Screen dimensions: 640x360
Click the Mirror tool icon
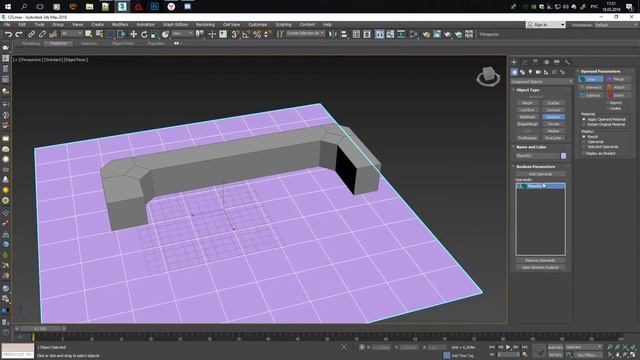point(333,35)
